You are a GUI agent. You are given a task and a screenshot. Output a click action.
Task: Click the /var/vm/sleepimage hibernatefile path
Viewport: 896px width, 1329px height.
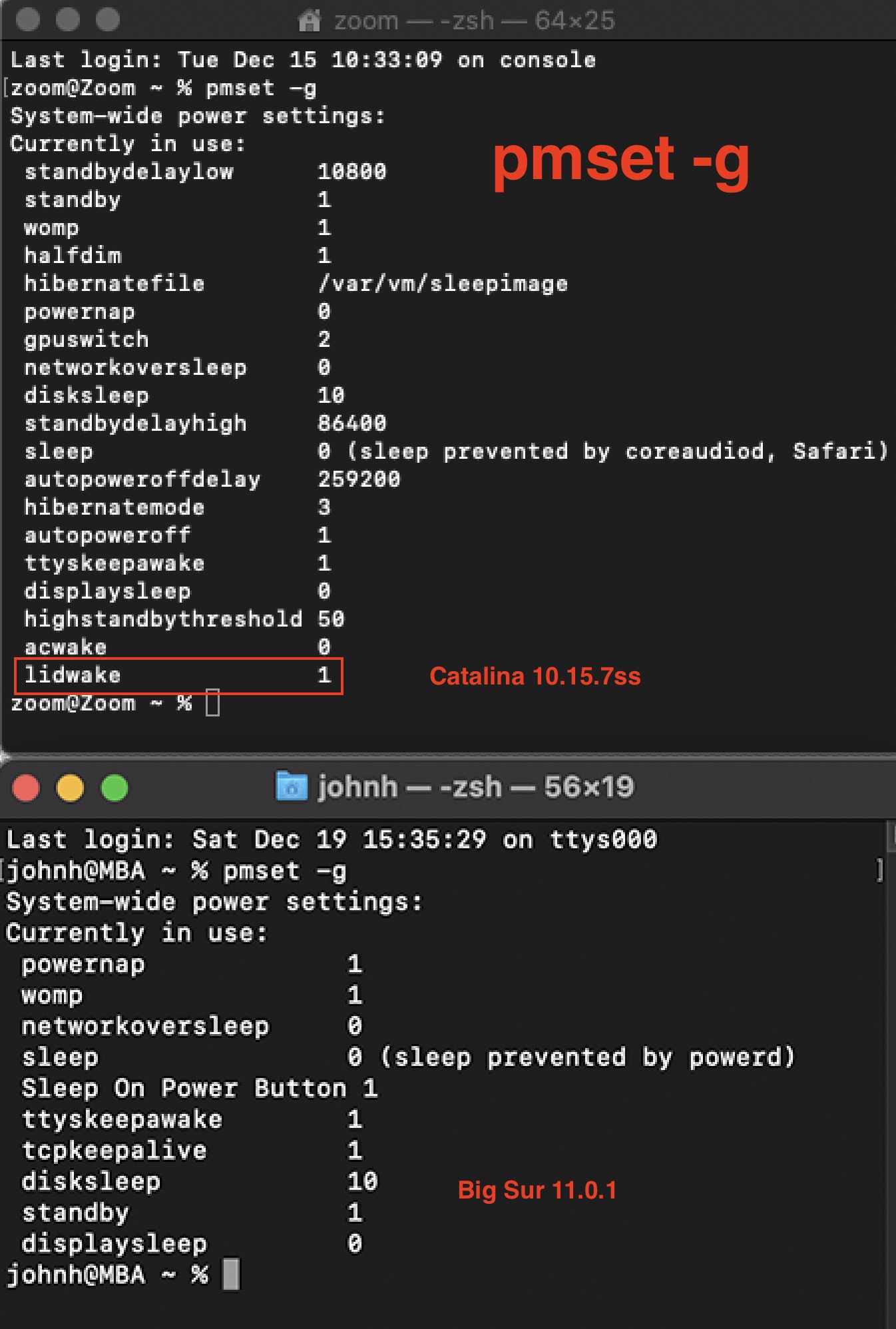click(443, 284)
